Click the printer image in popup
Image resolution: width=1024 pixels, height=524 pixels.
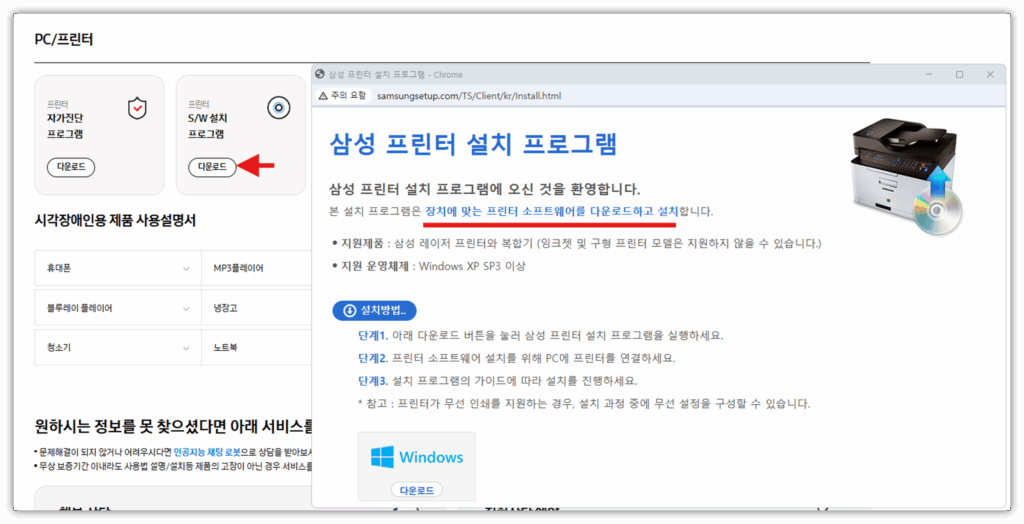pos(908,174)
